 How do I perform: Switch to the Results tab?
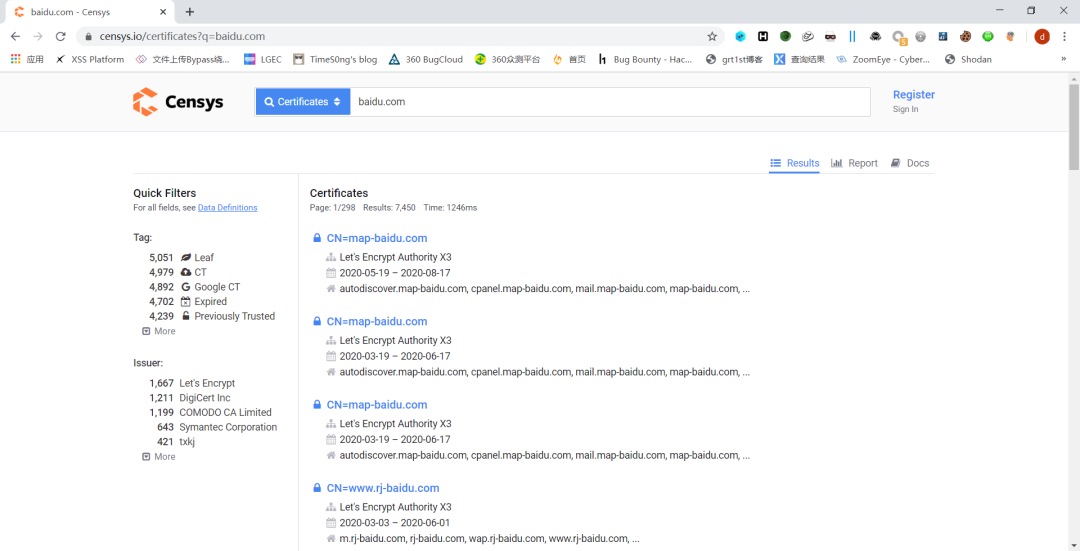point(794,163)
